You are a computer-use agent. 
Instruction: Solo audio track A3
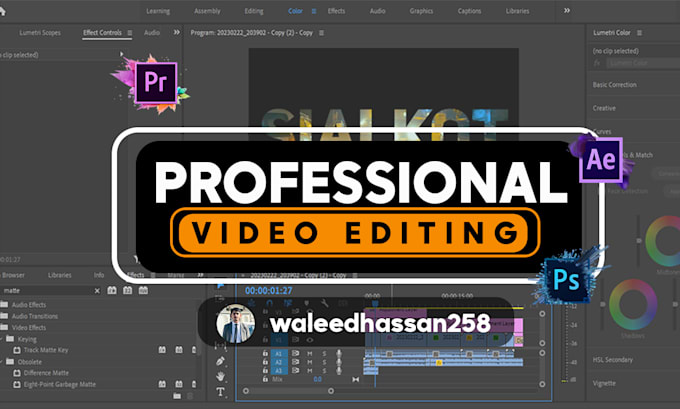324,371
